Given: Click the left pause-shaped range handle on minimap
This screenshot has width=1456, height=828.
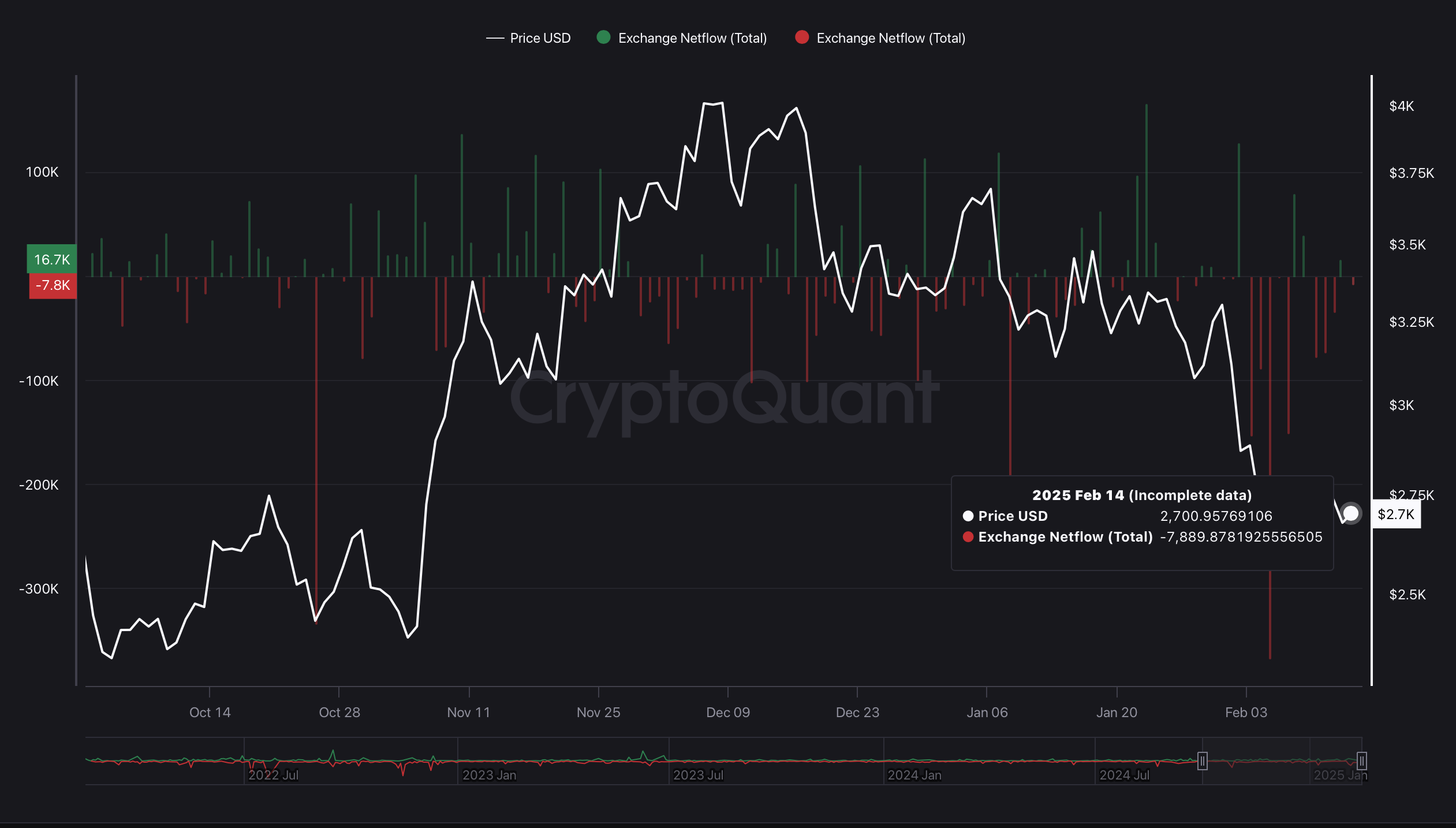Looking at the screenshot, I should [x=1203, y=762].
